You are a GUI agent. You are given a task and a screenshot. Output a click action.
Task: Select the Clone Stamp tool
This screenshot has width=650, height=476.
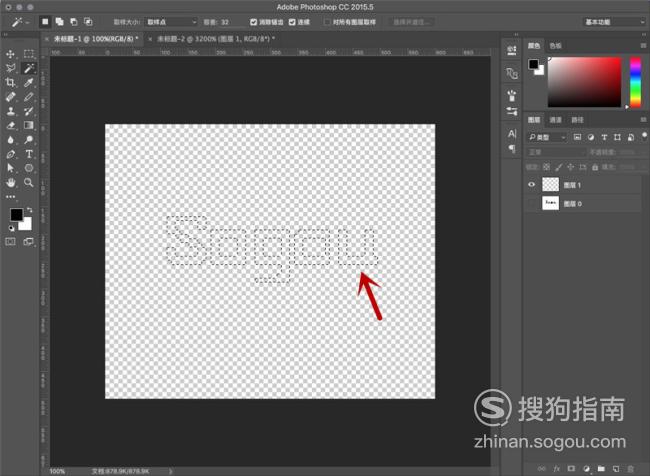coord(10,111)
